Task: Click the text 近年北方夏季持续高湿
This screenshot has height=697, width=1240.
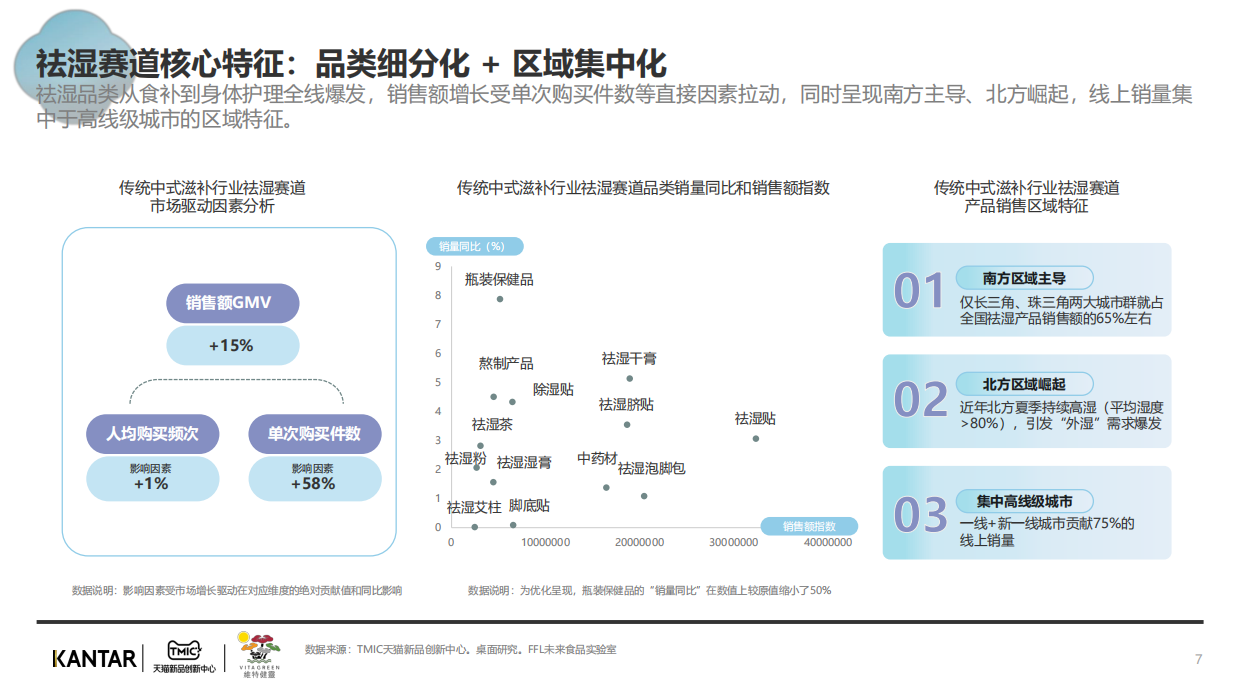Action: 1031,407
